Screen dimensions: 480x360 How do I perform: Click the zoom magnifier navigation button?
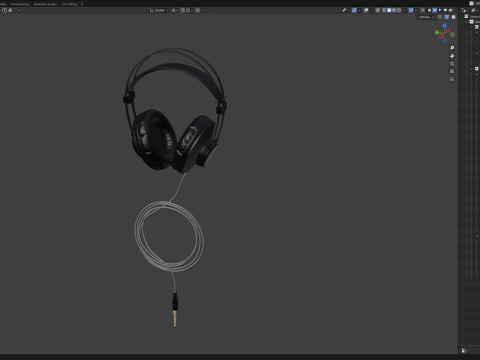point(452,48)
